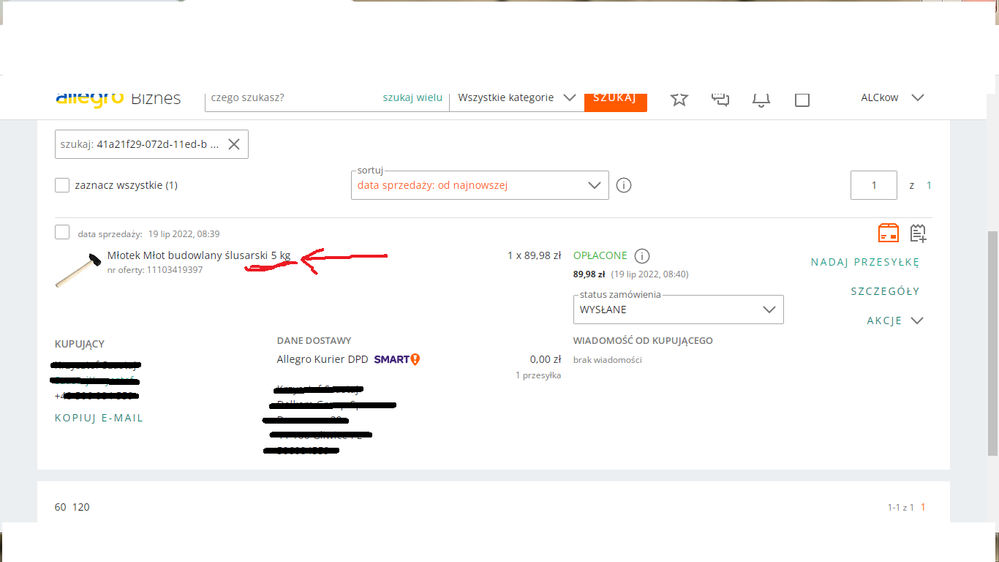Expand the AKCJE menu
The height and width of the screenshot is (562, 999).
click(894, 321)
